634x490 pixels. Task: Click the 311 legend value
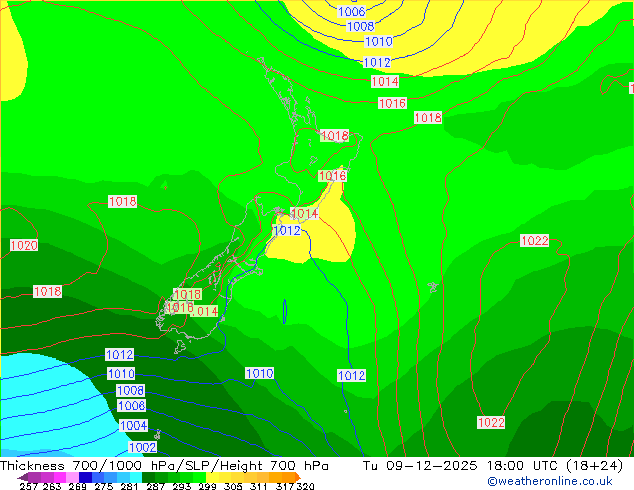(258, 486)
